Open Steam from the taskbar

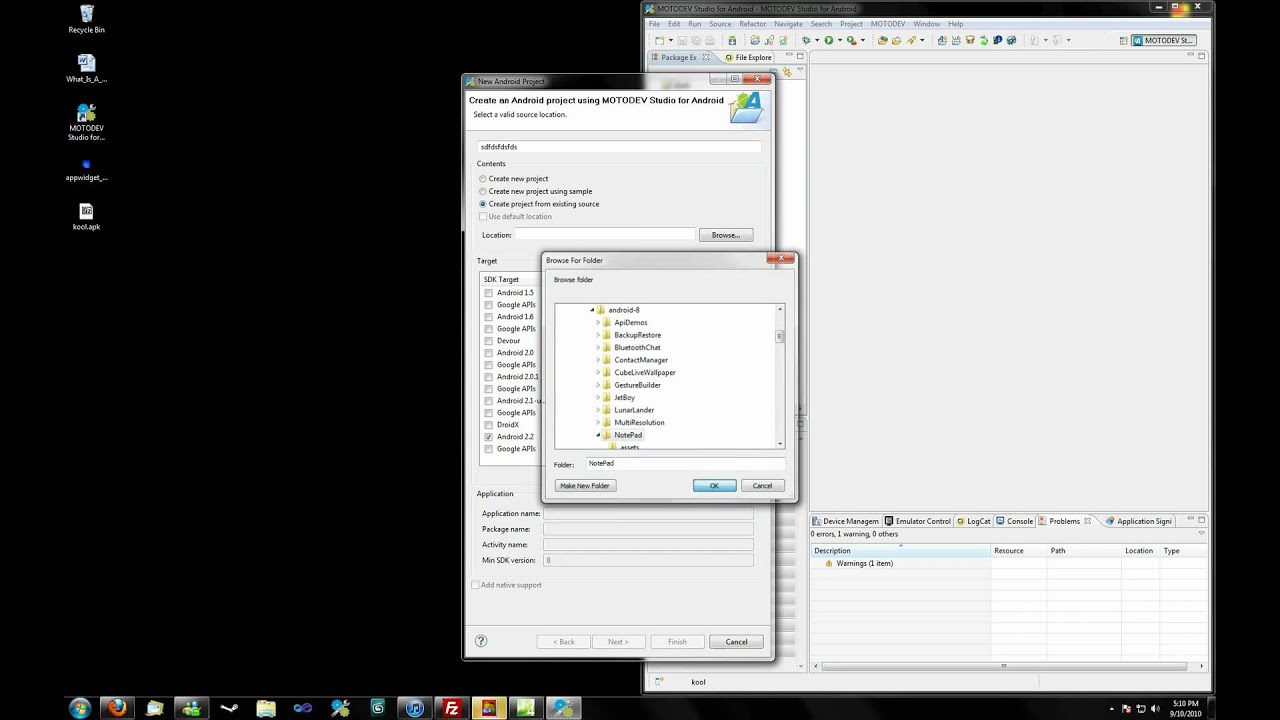tap(229, 708)
